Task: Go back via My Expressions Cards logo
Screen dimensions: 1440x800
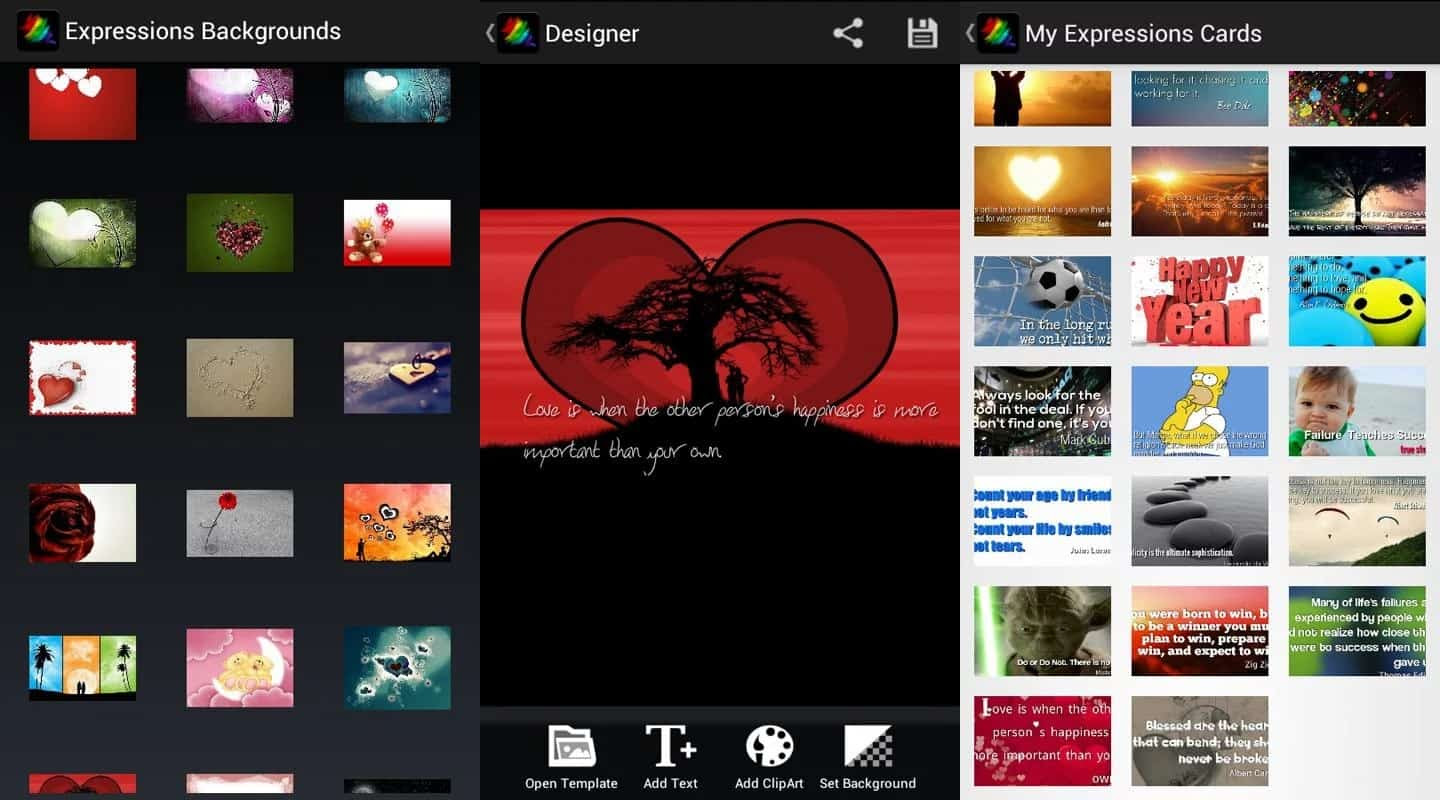Action: (997, 33)
